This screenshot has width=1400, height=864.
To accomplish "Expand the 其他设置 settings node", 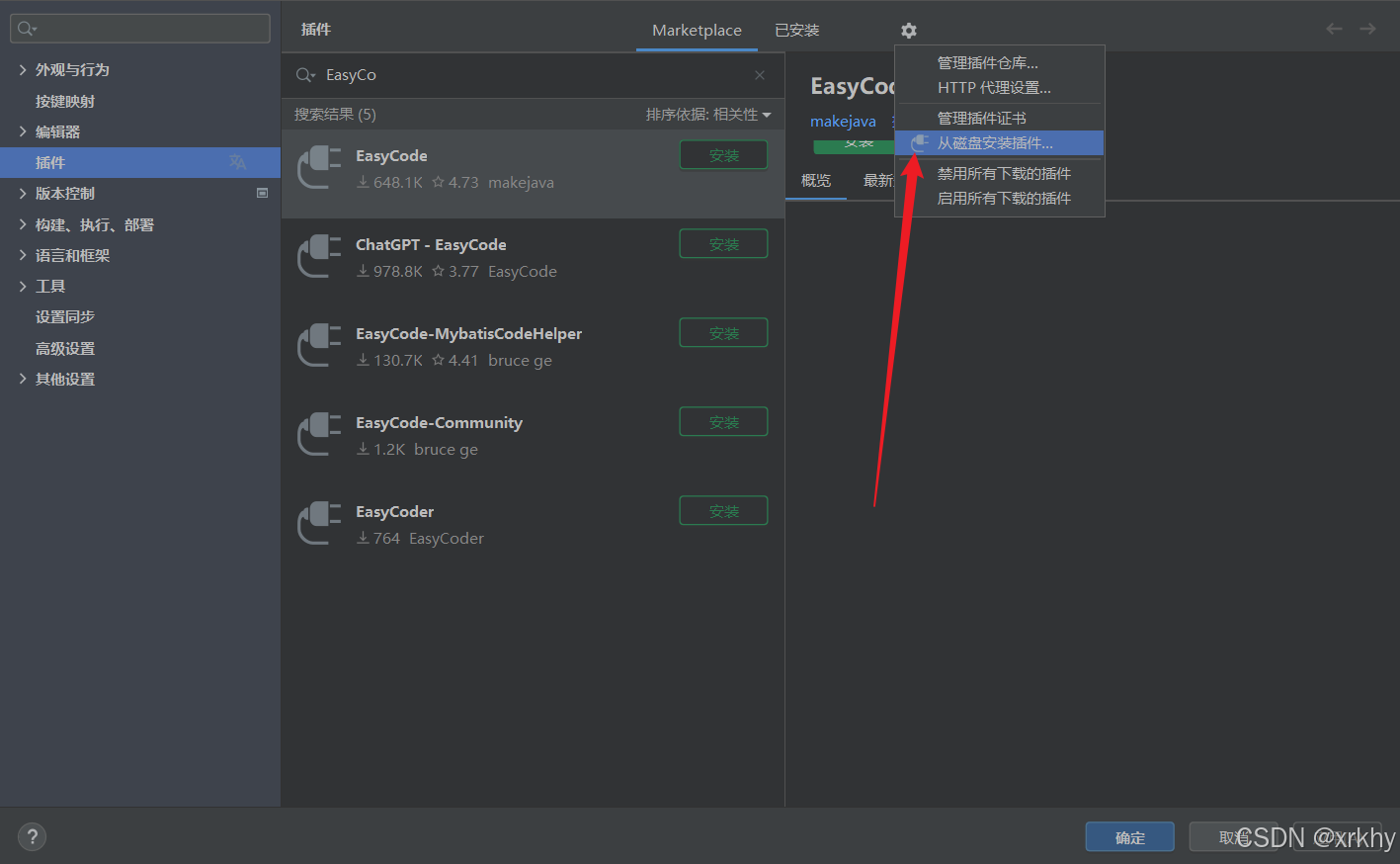I will tap(23, 379).
